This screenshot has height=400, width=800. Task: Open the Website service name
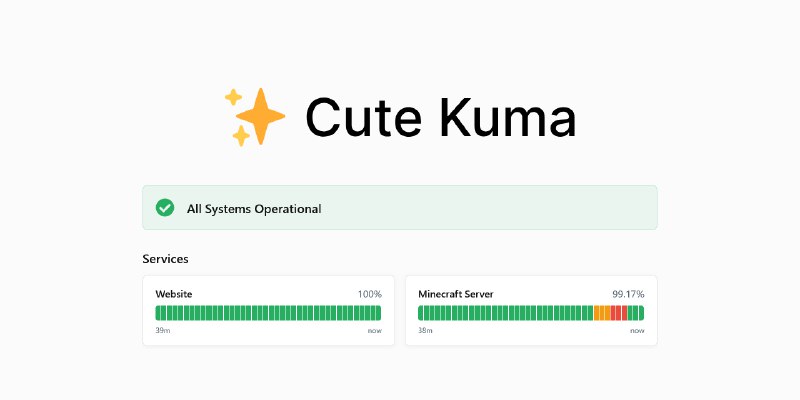tap(174, 294)
